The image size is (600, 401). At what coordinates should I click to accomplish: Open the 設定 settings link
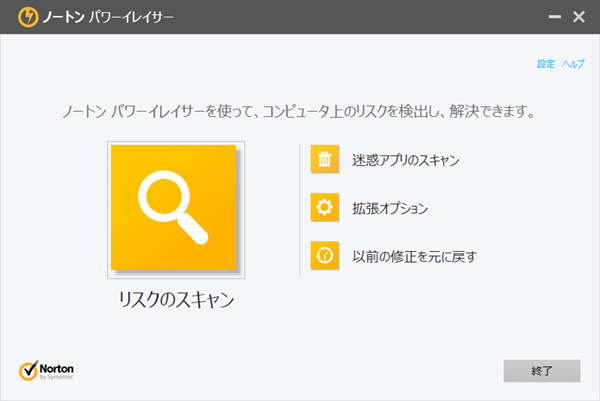click(546, 64)
